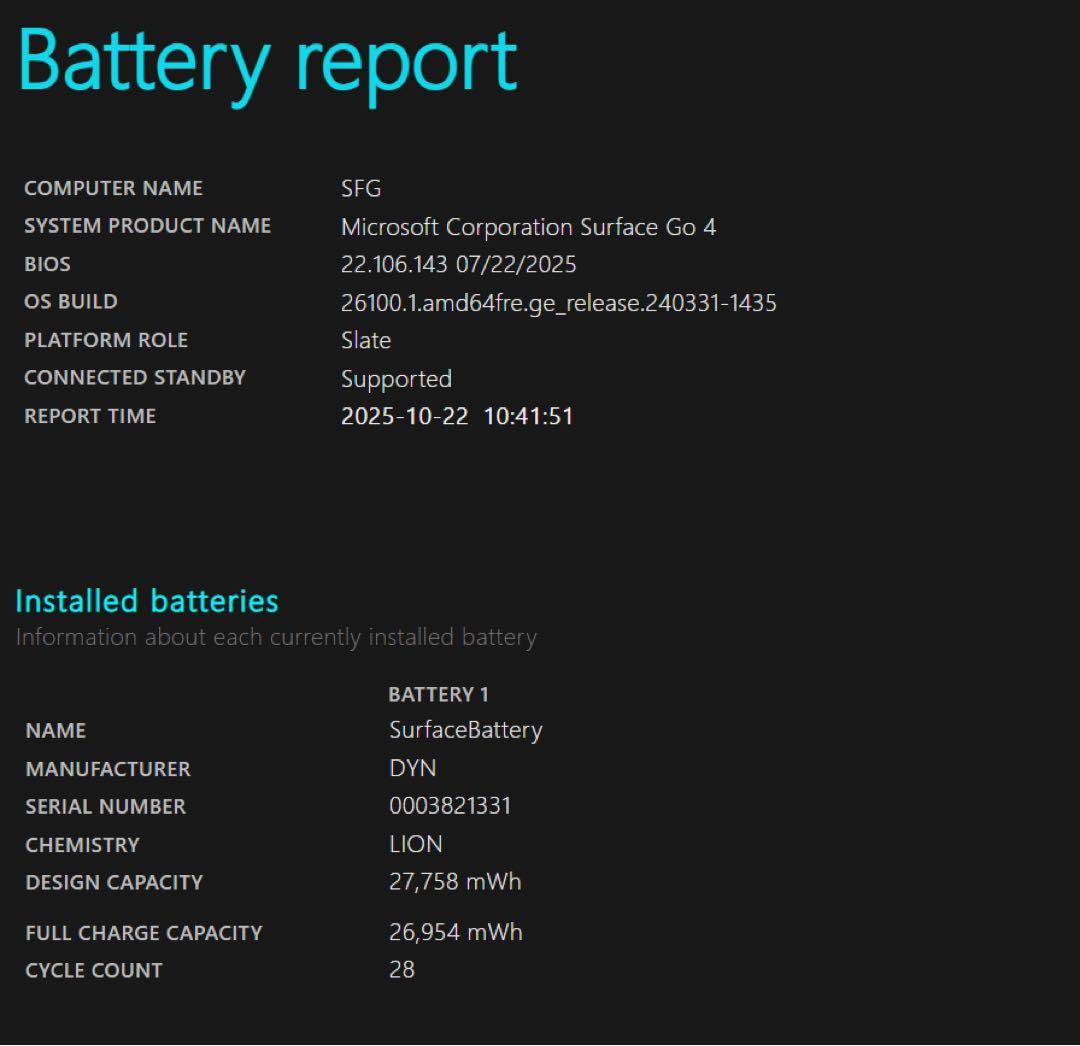Image resolution: width=1080 pixels, height=1046 pixels.
Task: Select the Slate platform role value
Action: click(364, 341)
